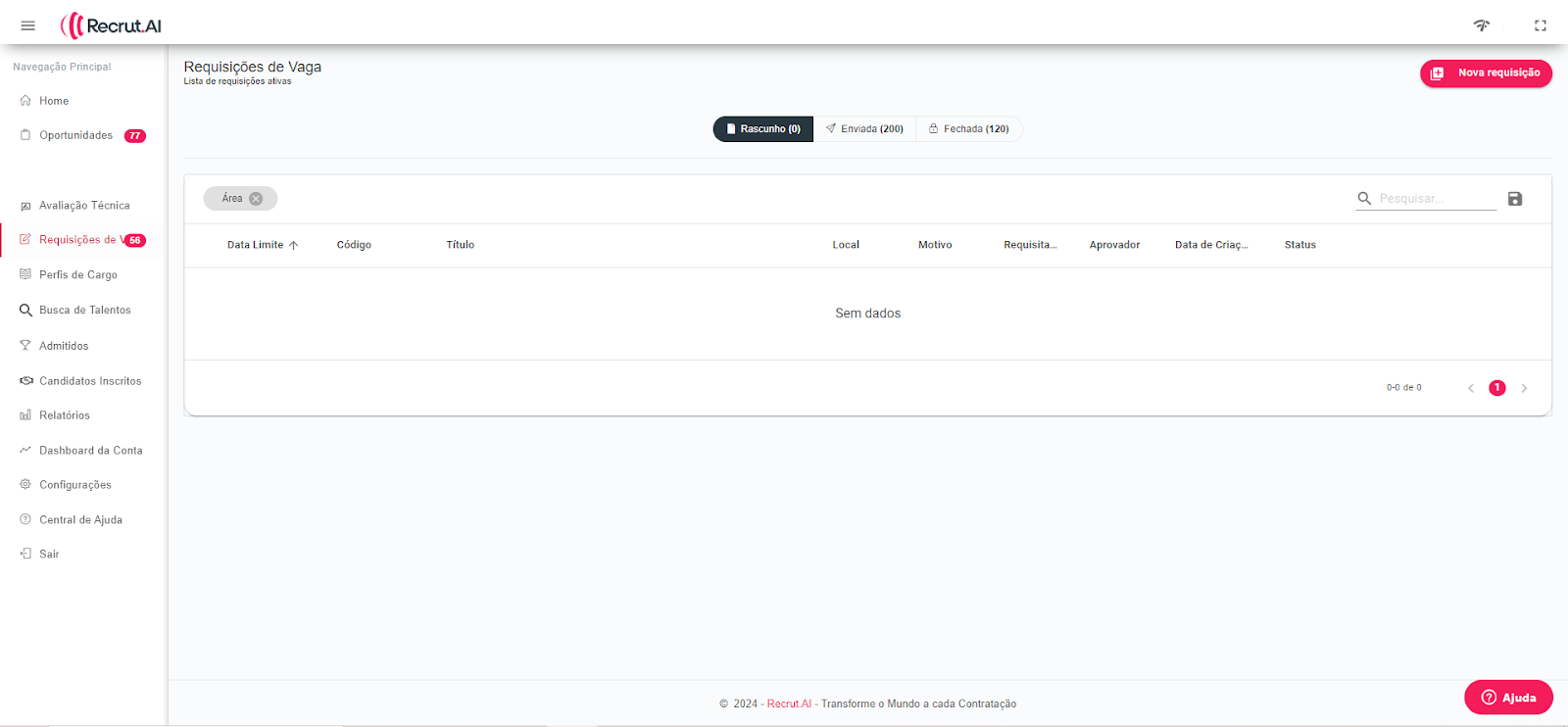Go to the next page arrow
Image resolution: width=1568 pixels, height=727 pixels.
(x=1524, y=388)
